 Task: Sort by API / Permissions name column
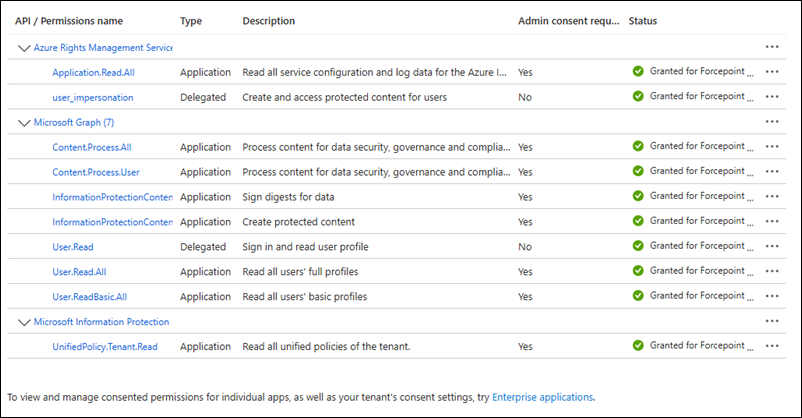tap(83, 21)
